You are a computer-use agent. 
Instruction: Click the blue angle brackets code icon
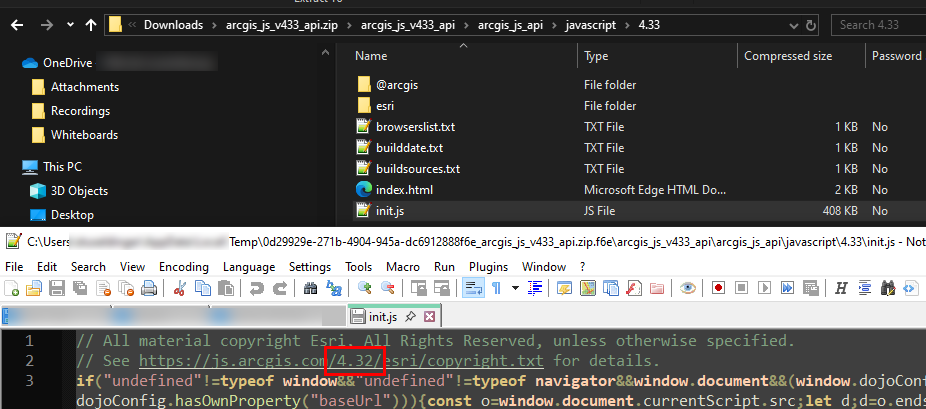(911, 288)
